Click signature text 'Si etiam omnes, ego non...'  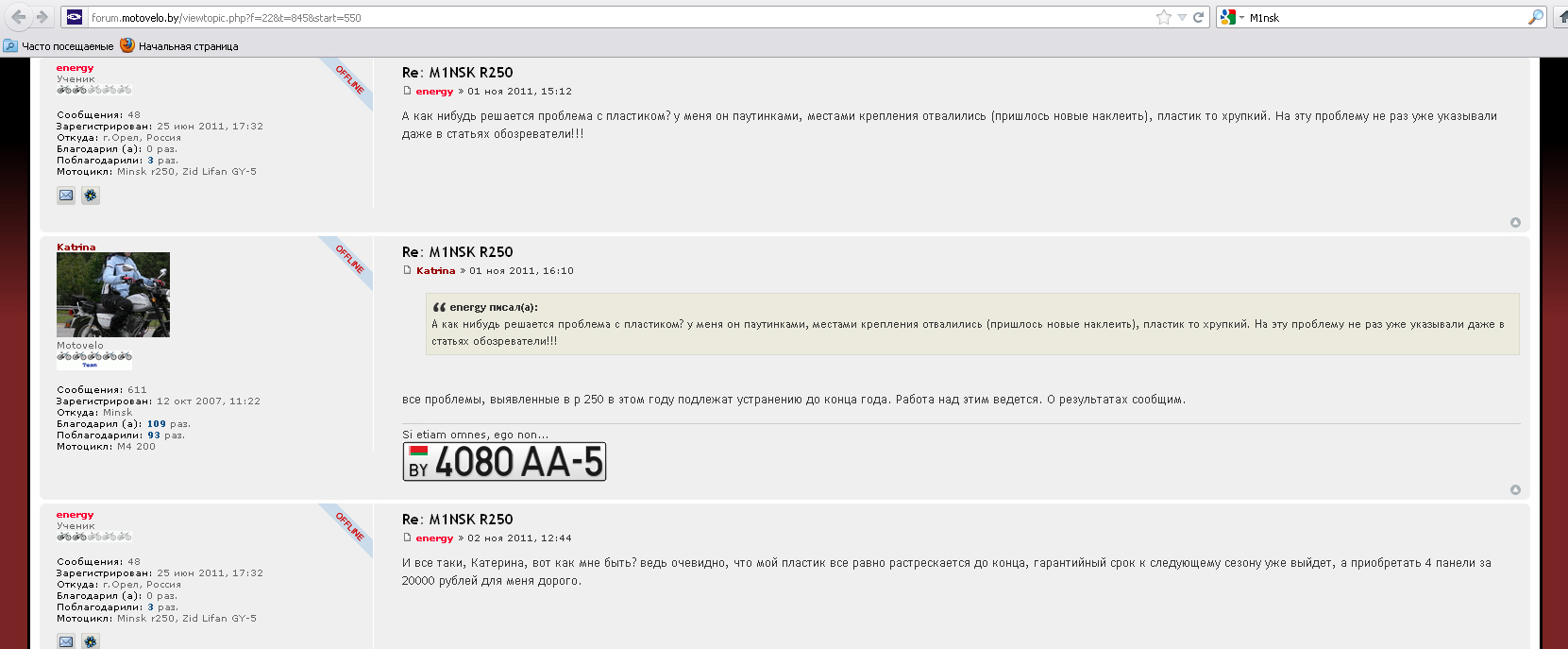click(x=475, y=435)
